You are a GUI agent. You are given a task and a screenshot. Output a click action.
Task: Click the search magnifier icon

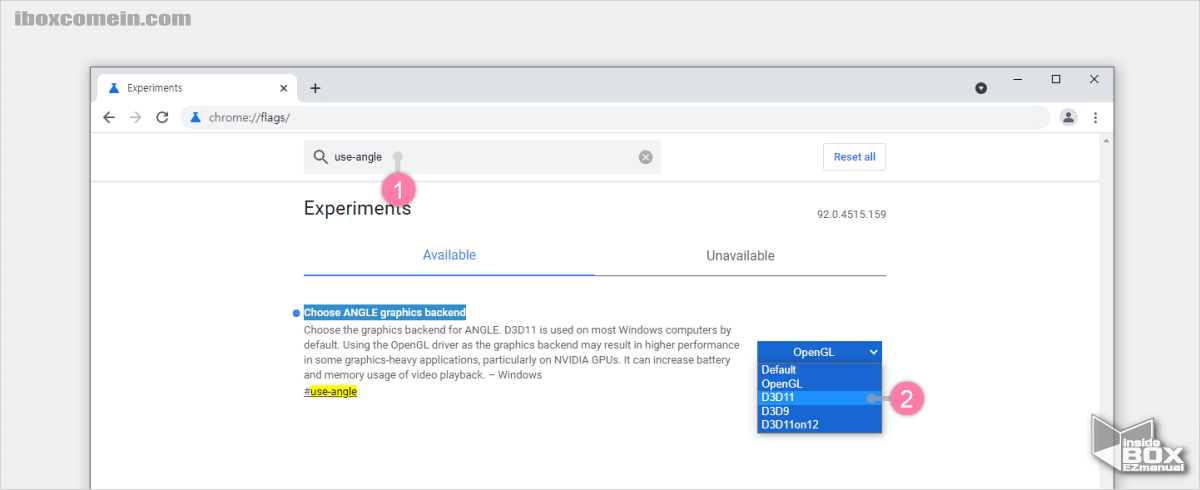(320, 157)
